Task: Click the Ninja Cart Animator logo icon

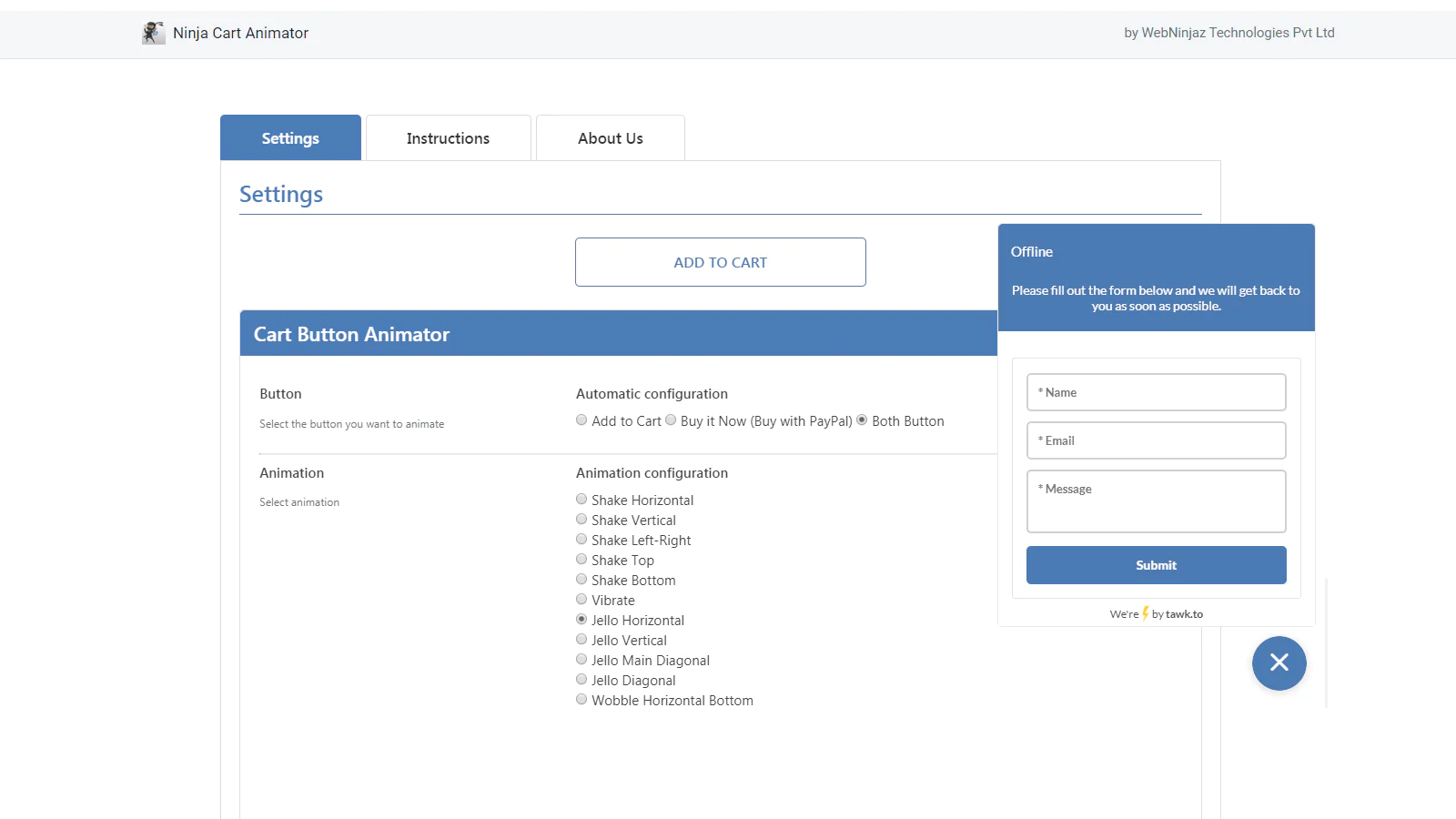Action: 154,33
